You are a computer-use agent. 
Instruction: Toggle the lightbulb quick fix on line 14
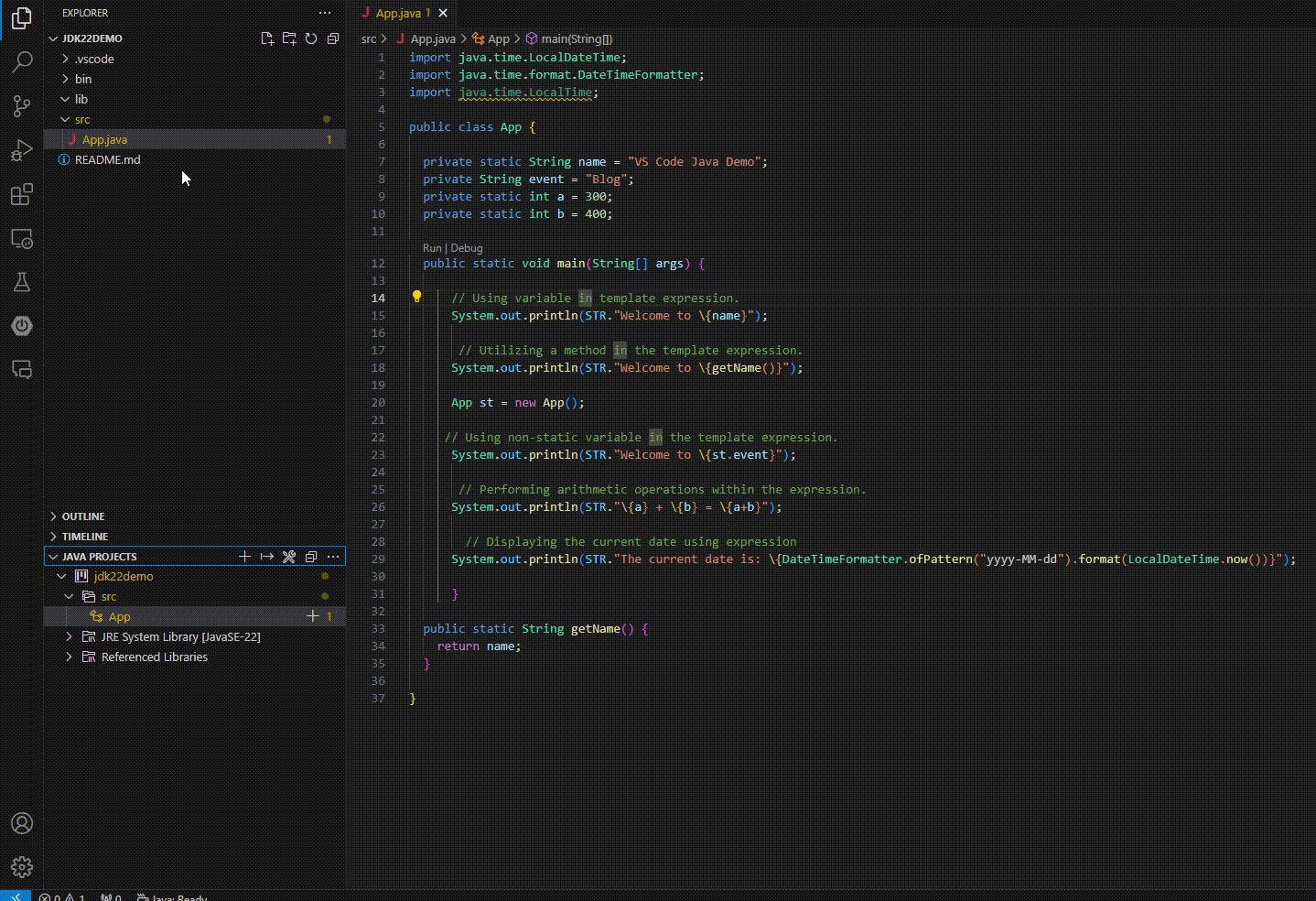pyautogui.click(x=417, y=297)
